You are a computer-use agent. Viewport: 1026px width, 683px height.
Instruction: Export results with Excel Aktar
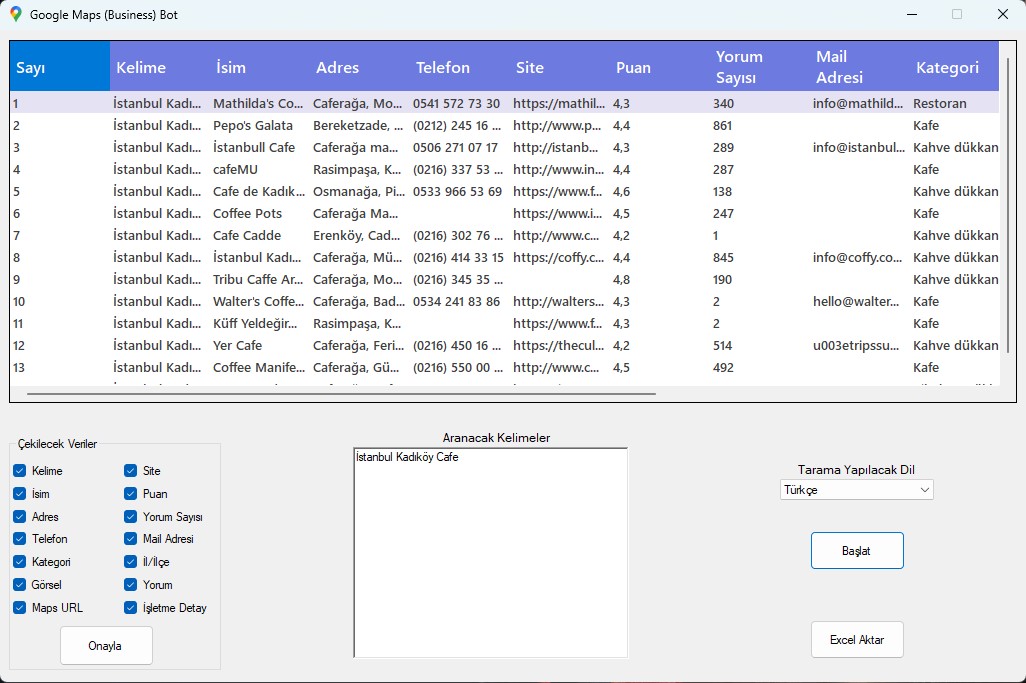tap(857, 640)
